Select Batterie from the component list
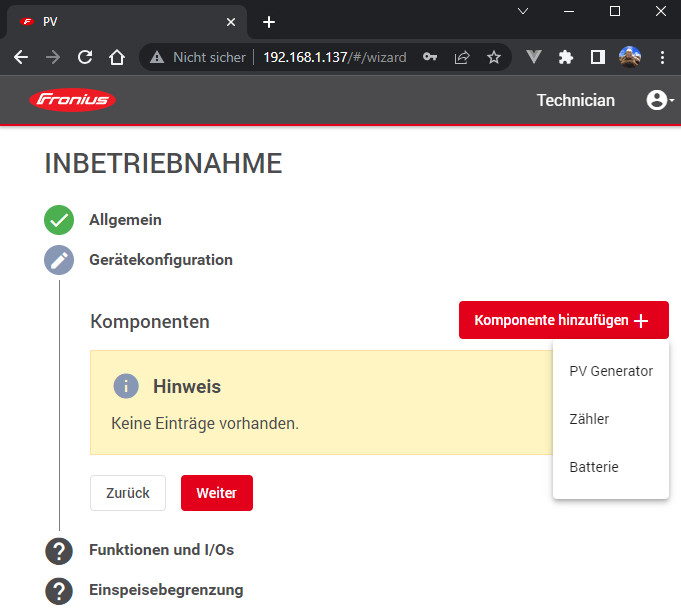This screenshot has height=614, width=681. coord(593,467)
